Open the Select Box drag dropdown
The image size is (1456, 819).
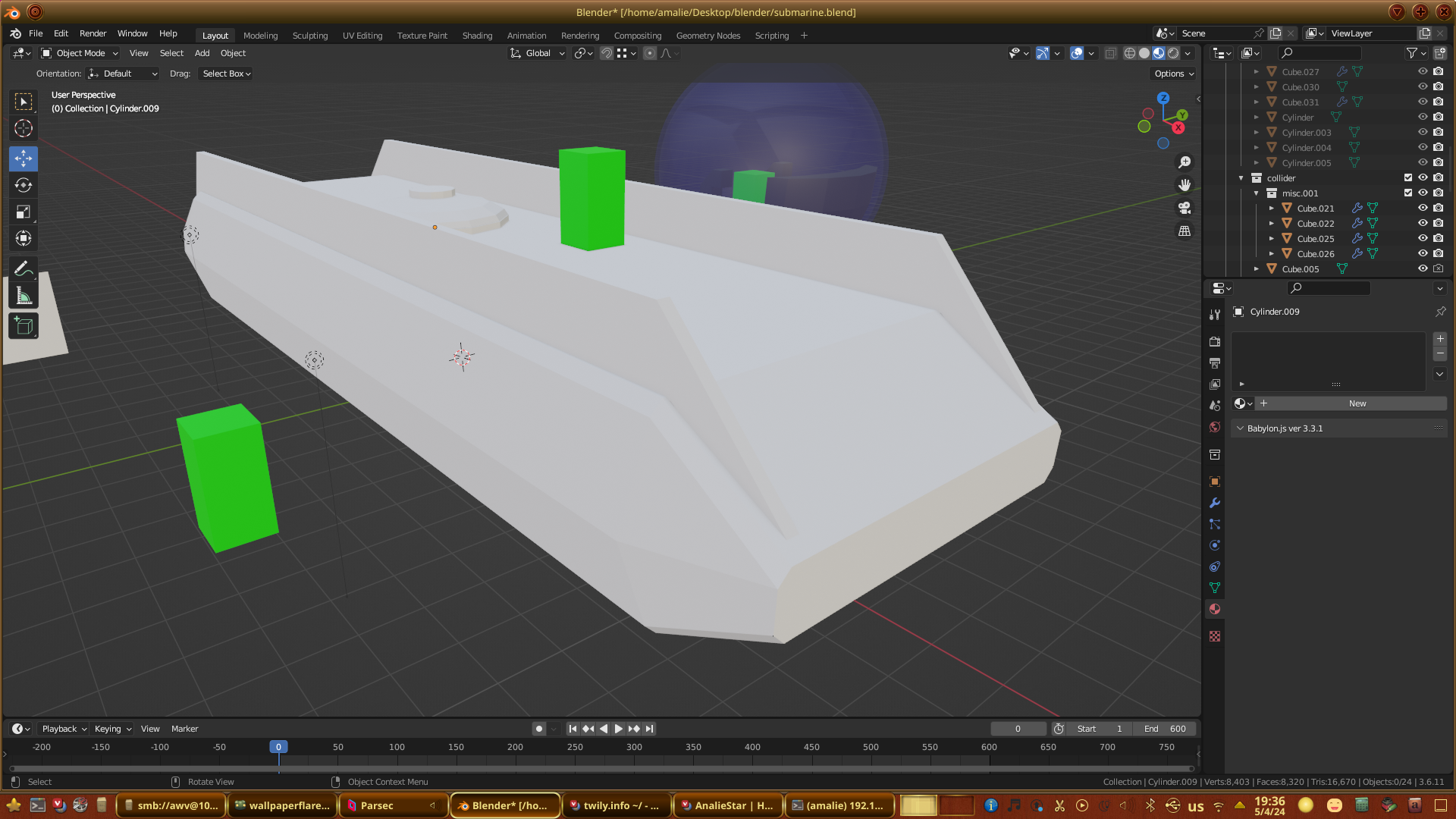pyautogui.click(x=226, y=74)
